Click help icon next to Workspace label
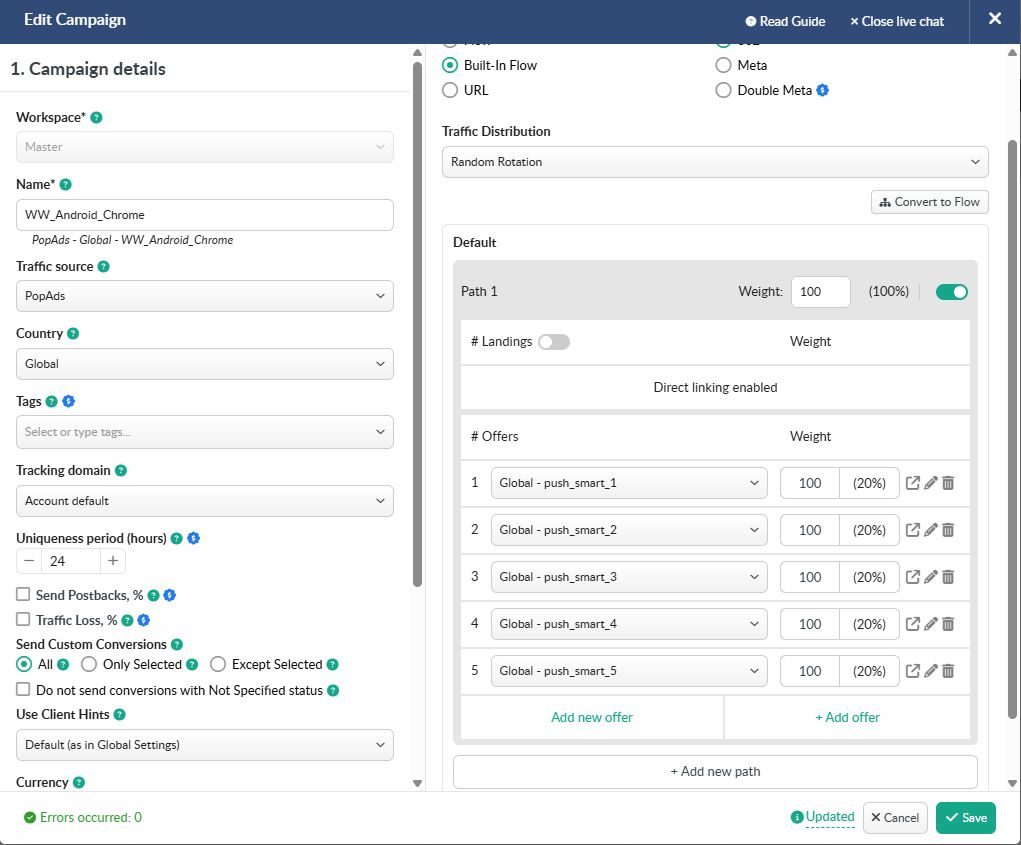Screen dimensions: 1021x845 (97, 118)
